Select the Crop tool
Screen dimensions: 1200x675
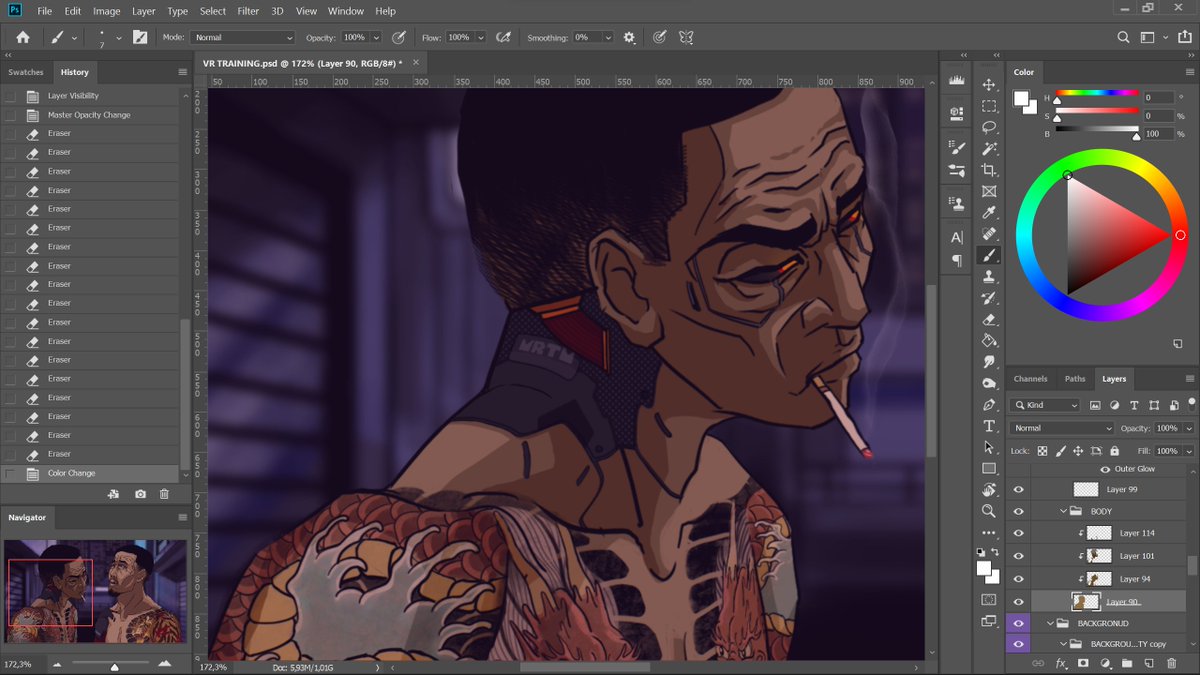tap(989, 170)
